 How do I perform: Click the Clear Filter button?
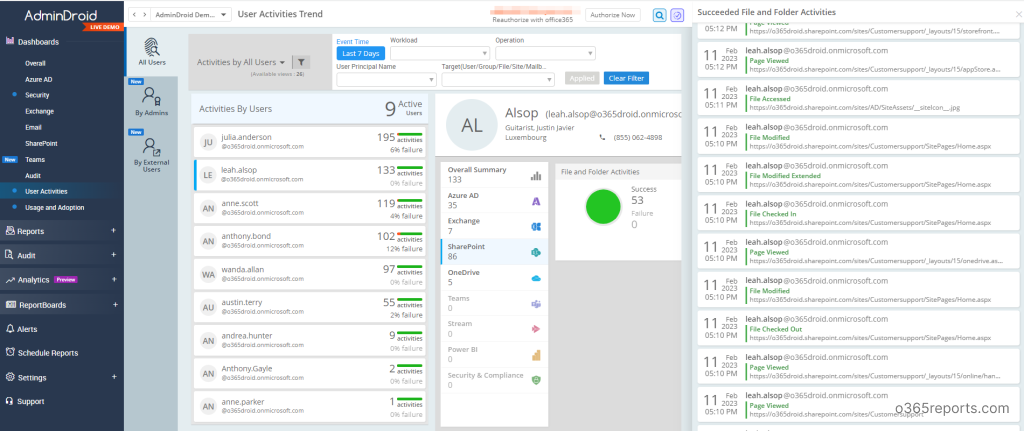click(x=626, y=78)
